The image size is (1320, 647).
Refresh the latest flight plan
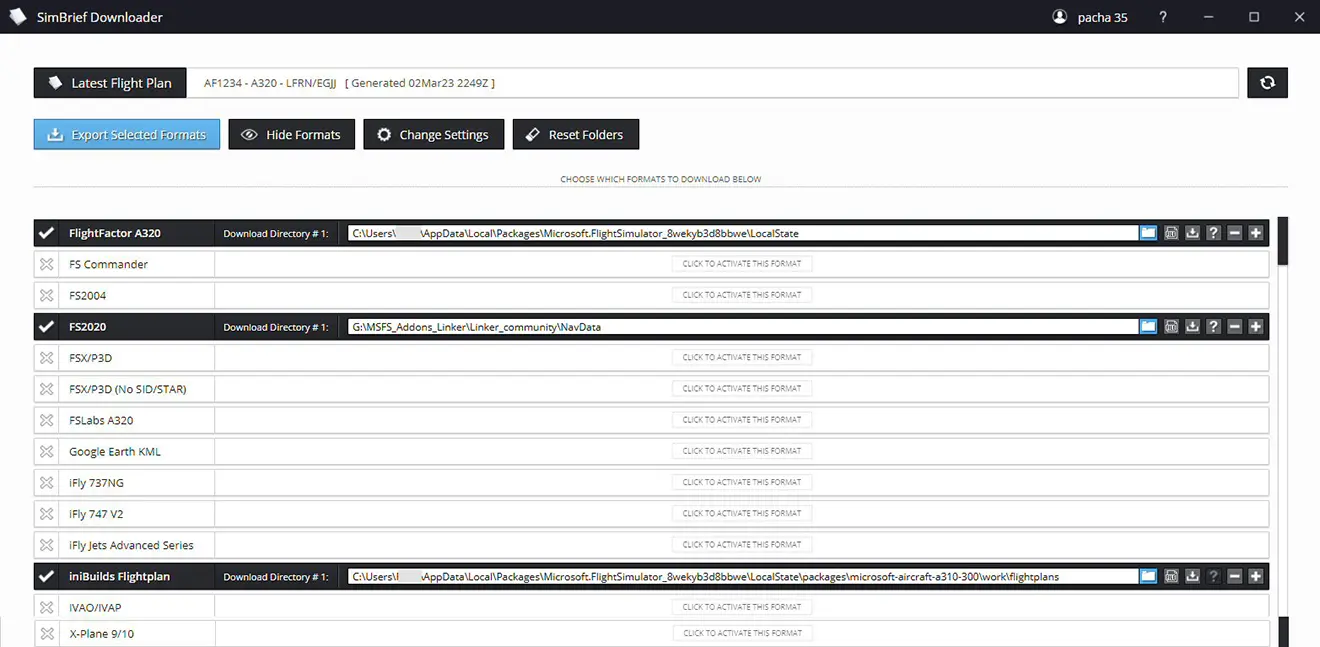[1267, 83]
